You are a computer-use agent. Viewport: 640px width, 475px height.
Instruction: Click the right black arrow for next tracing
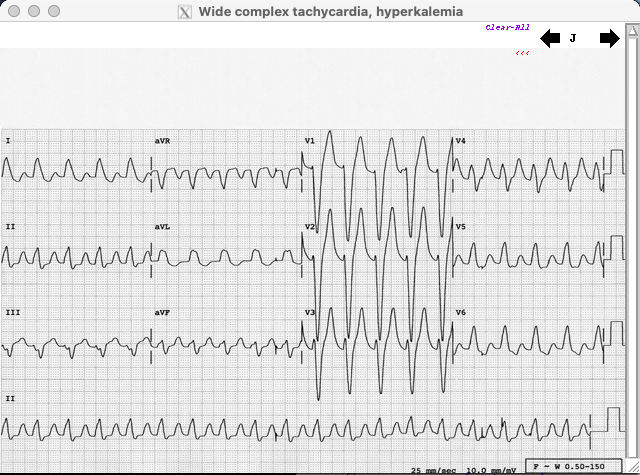pos(609,38)
